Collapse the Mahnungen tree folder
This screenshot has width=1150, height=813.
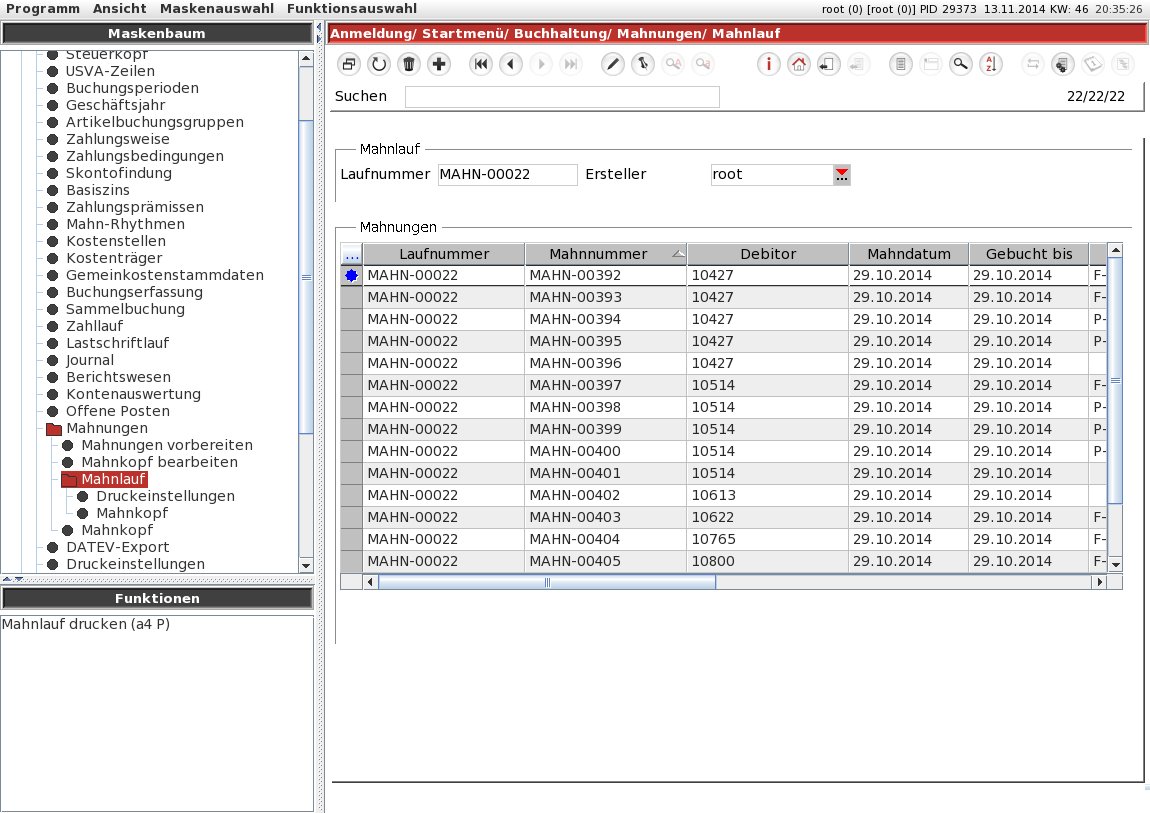point(54,429)
